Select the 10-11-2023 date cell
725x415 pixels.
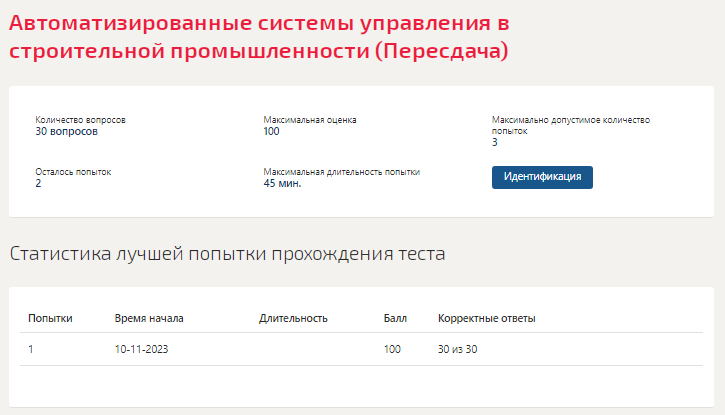click(x=141, y=349)
